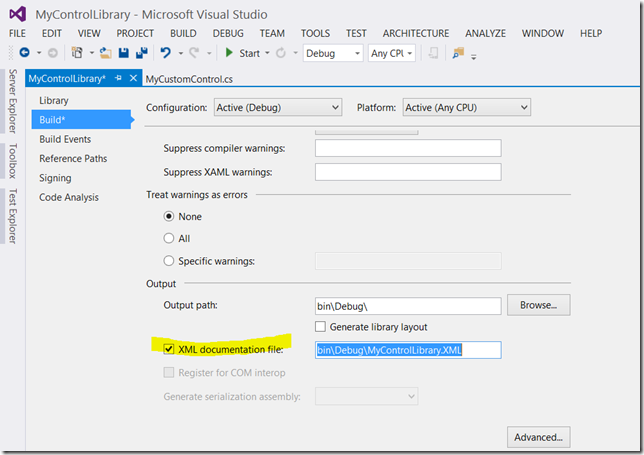Click Register for COM interop checkbox
This screenshot has width=644, height=455.
169,372
